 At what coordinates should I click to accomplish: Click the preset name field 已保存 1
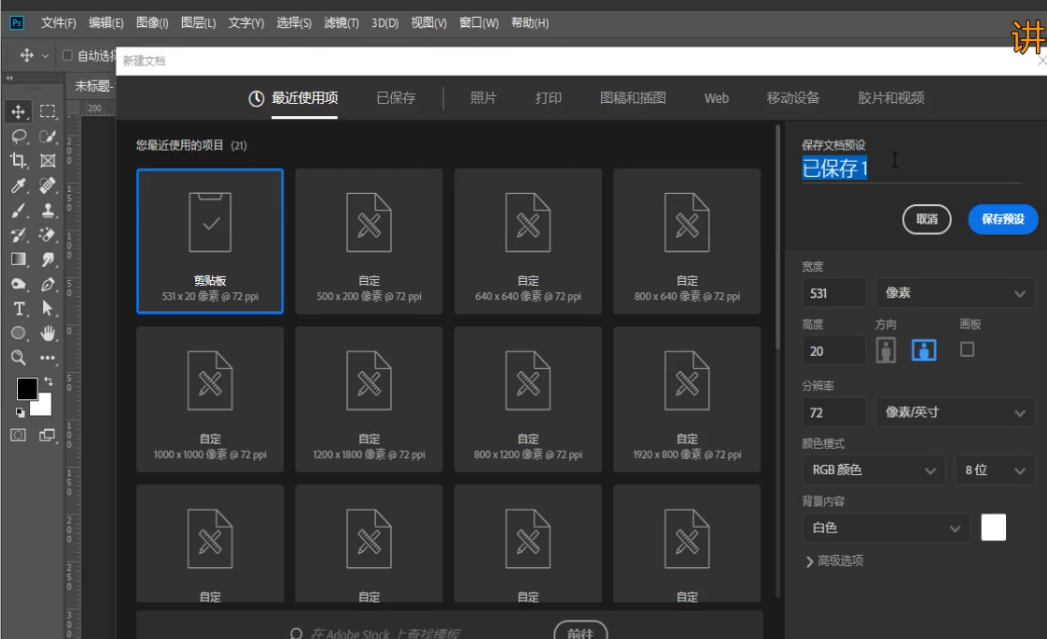tap(911, 168)
